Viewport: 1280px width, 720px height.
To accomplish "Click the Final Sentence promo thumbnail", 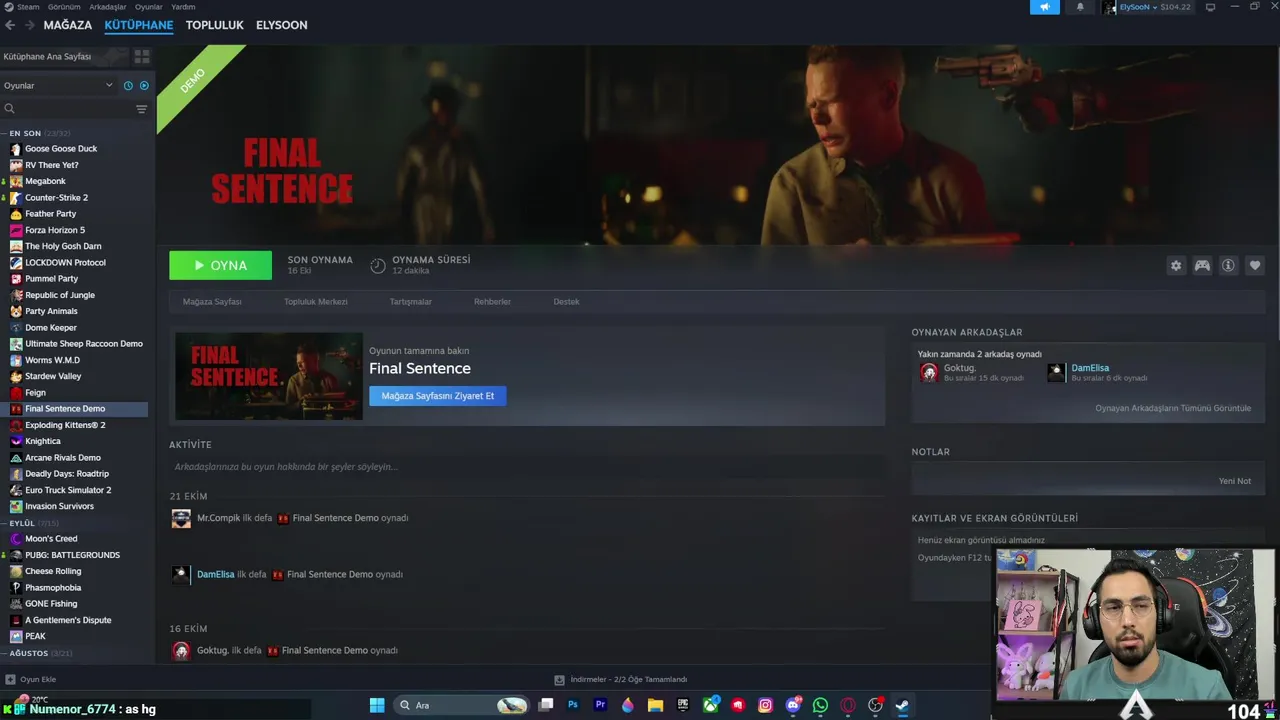I will tap(269, 376).
